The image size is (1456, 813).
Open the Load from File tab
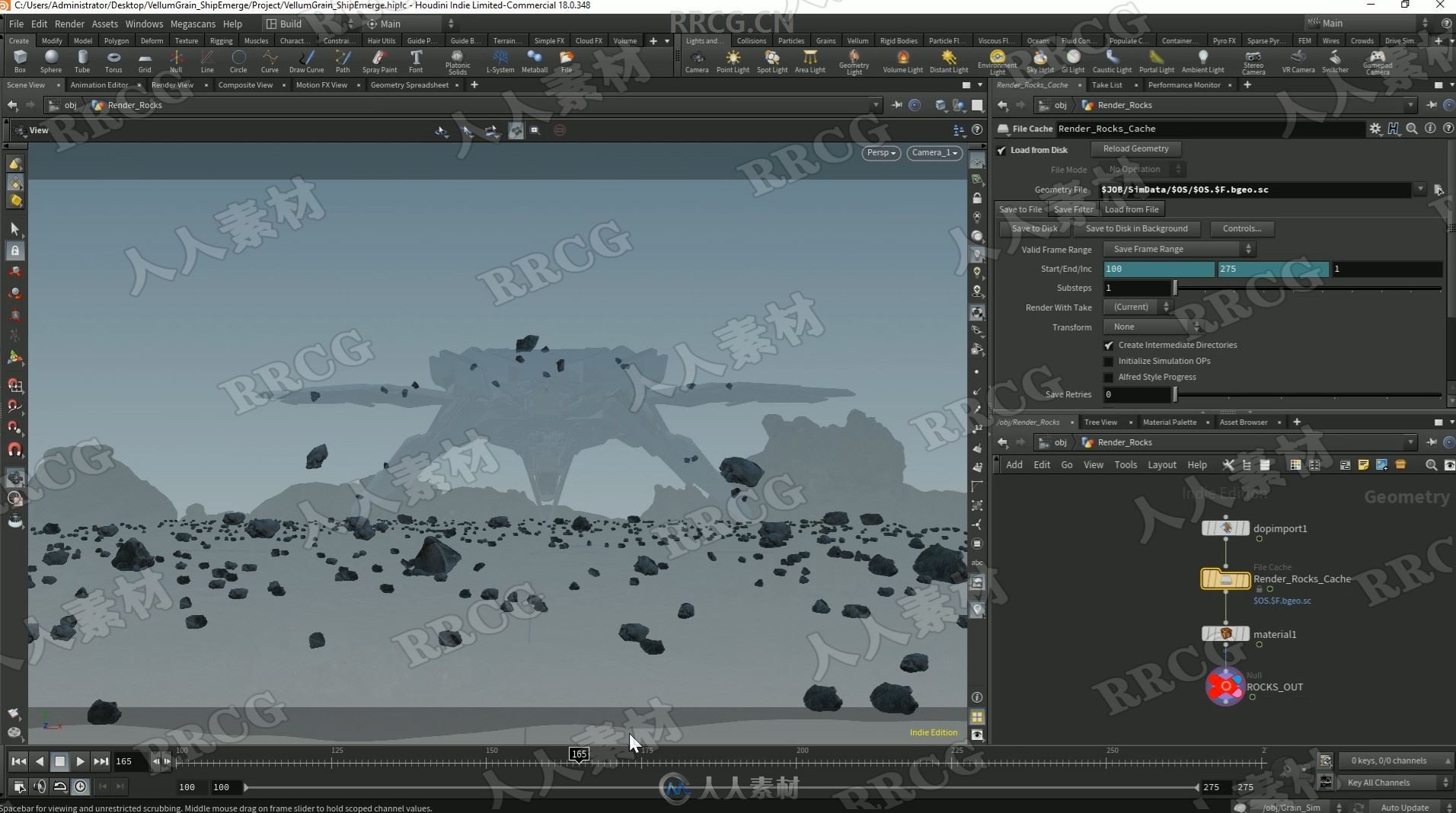[x=1132, y=209]
